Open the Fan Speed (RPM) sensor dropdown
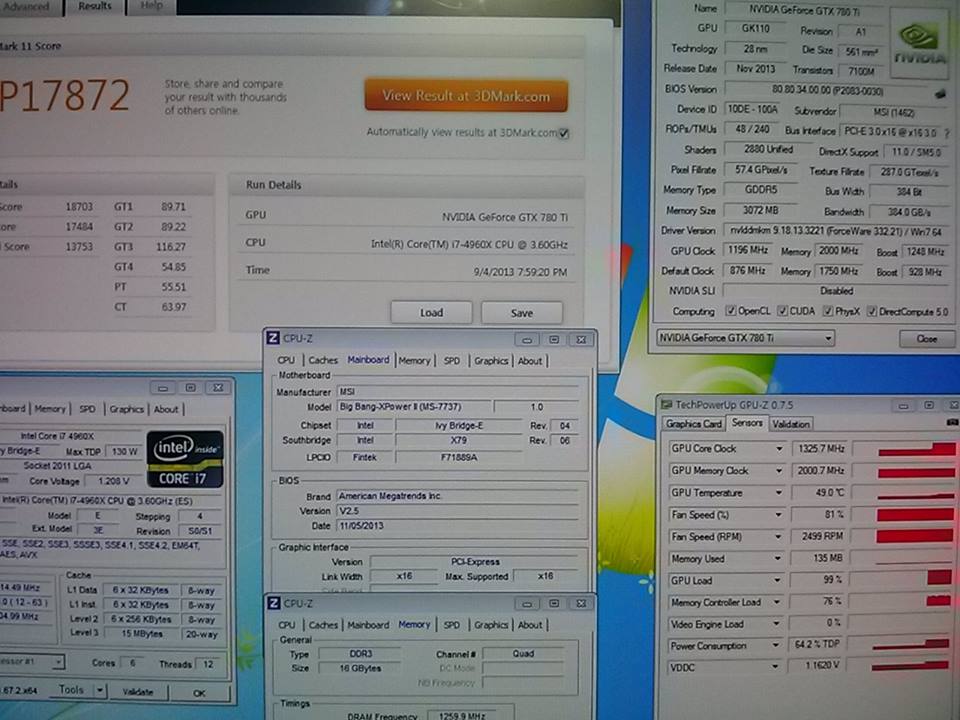Viewport: 960px width, 720px height. [776, 537]
